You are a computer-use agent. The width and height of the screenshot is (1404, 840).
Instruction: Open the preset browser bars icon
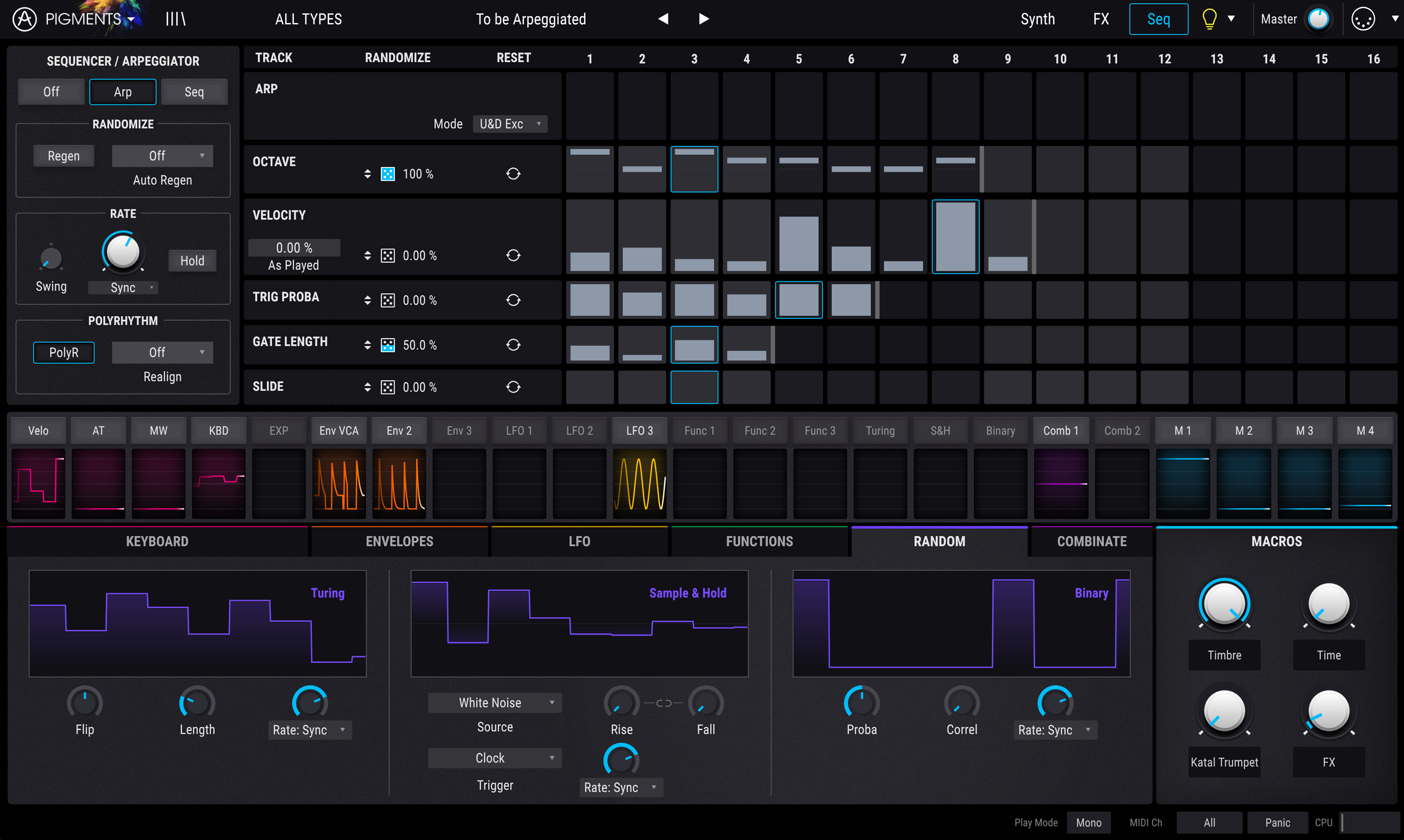(175, 19)
